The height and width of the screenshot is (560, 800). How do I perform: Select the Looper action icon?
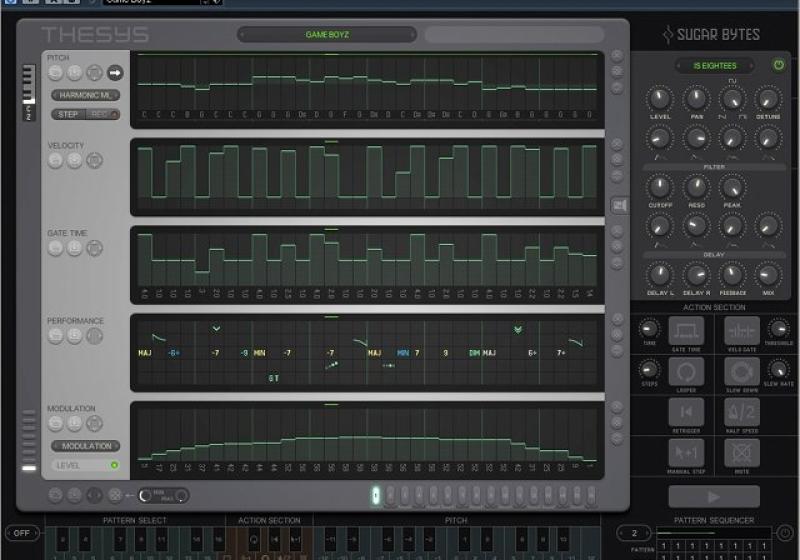pyautogui.click(x=686, y=371)
